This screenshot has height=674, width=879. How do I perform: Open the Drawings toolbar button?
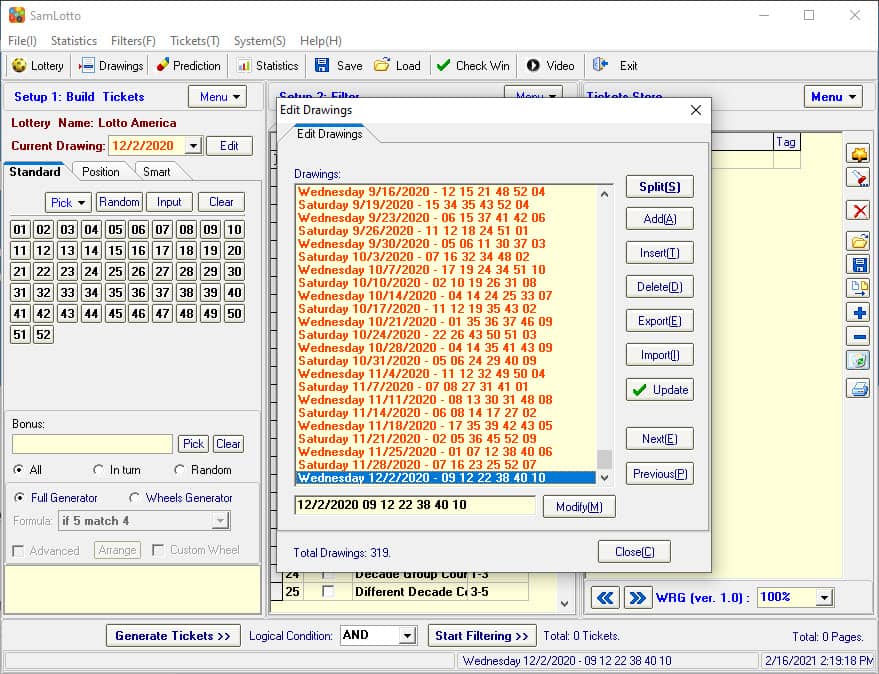click(x=111, y=66)
